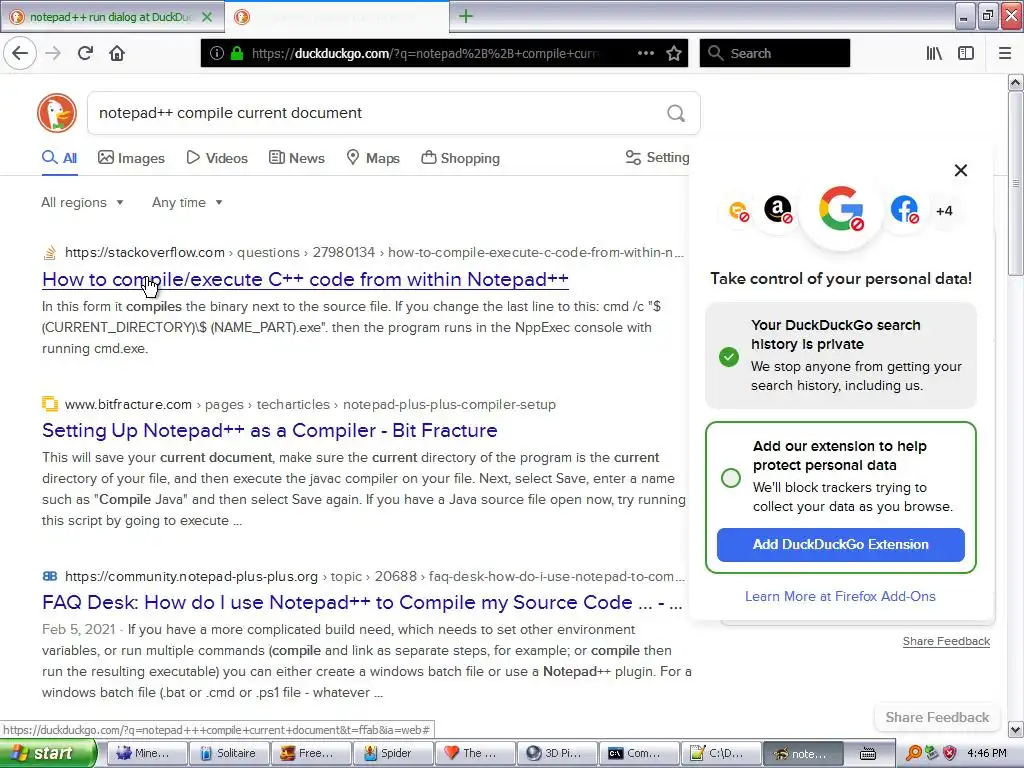Screen dimensions: 1024x768
Task: Close the DuckDuckGo privacy popup
Action: point(961,170)
